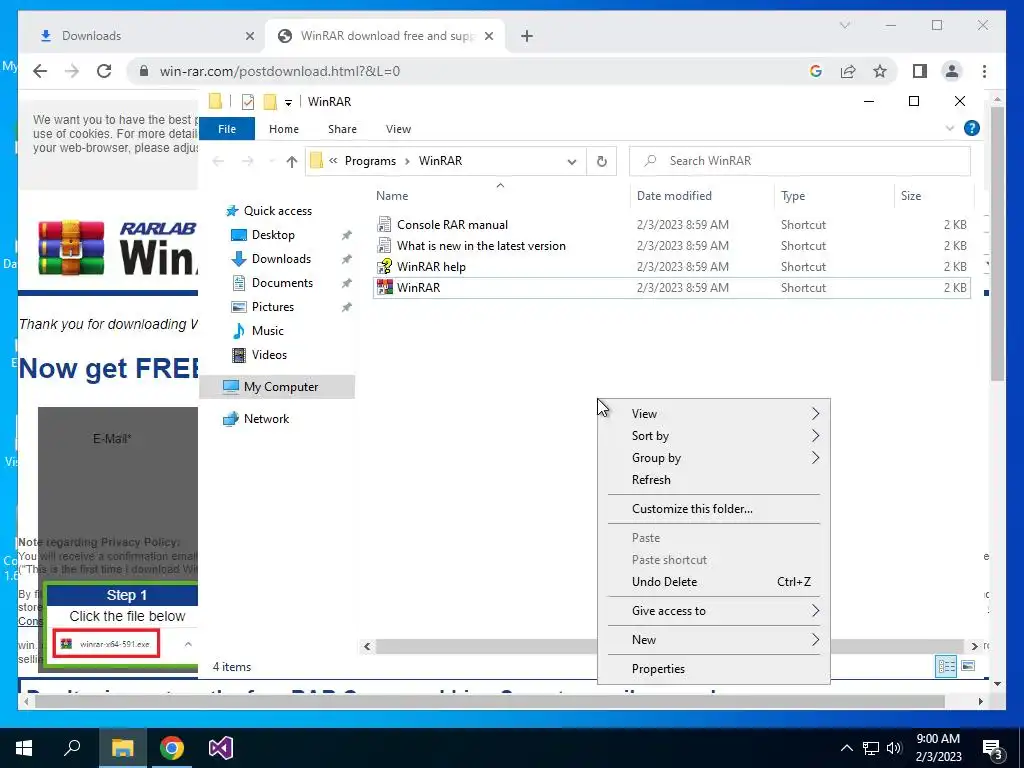
Task: Switch to Details view icon in status bar
Action: (946, 666)
